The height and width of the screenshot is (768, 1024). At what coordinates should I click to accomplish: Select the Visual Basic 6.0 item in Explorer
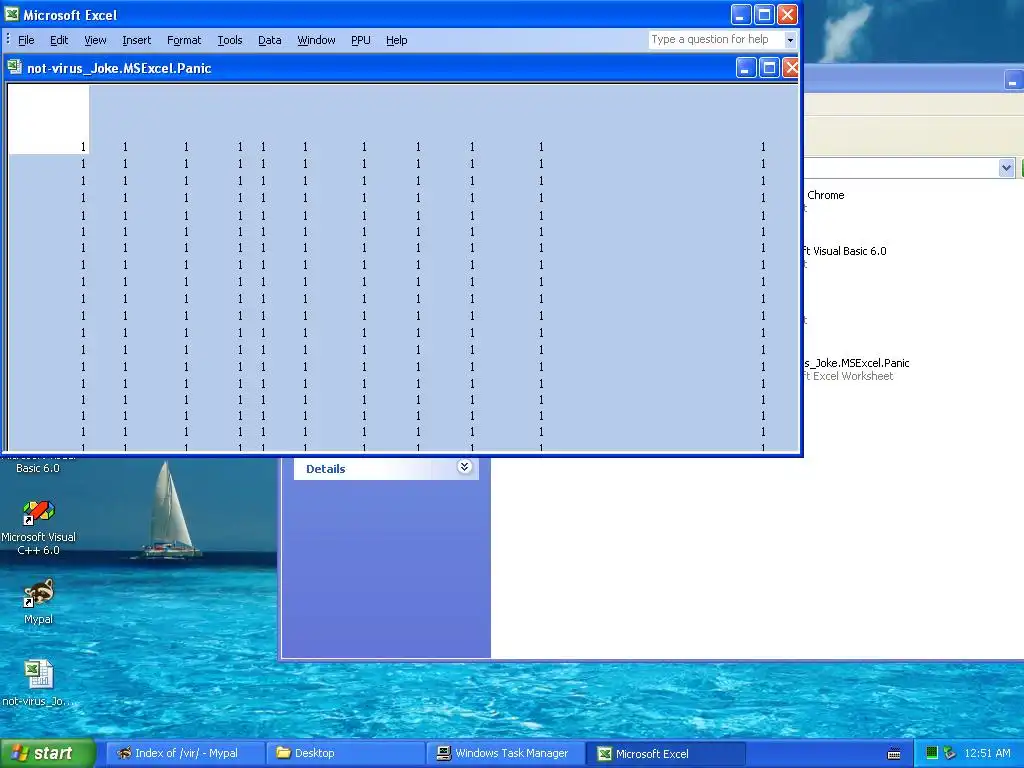click(844, 251)
